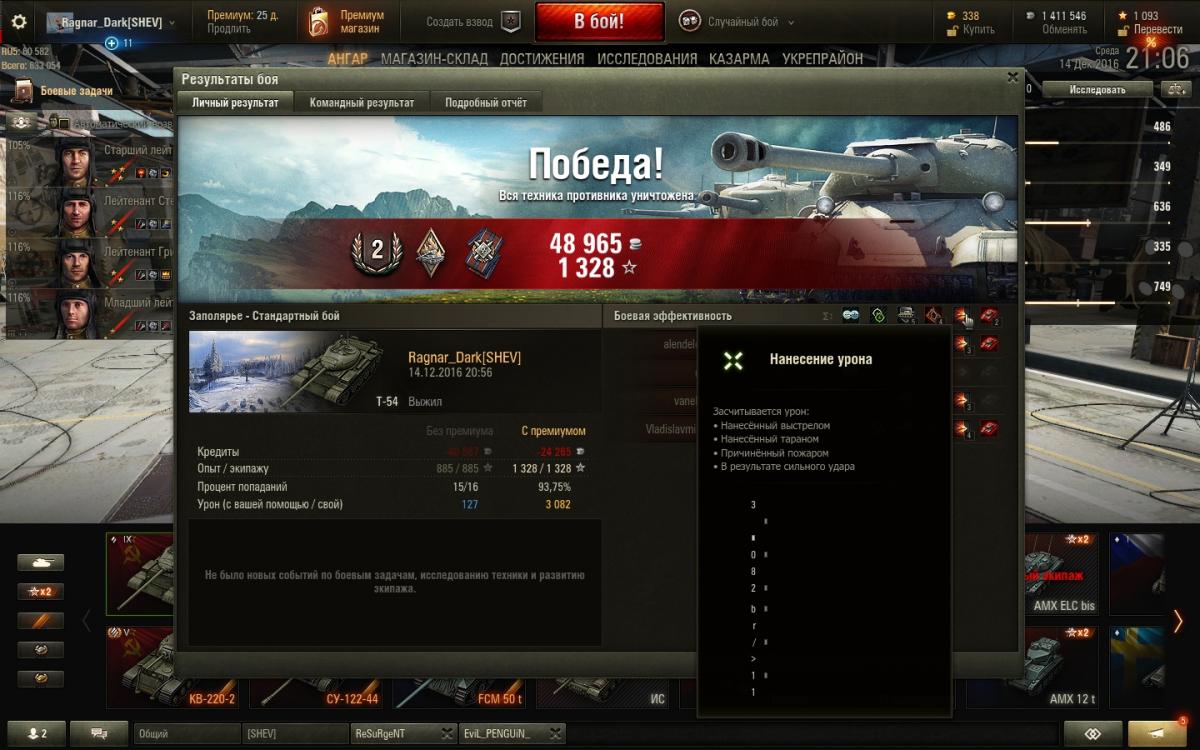Click the red В бой! button
Screen dimensions: 1200x750
pos(599,22)
